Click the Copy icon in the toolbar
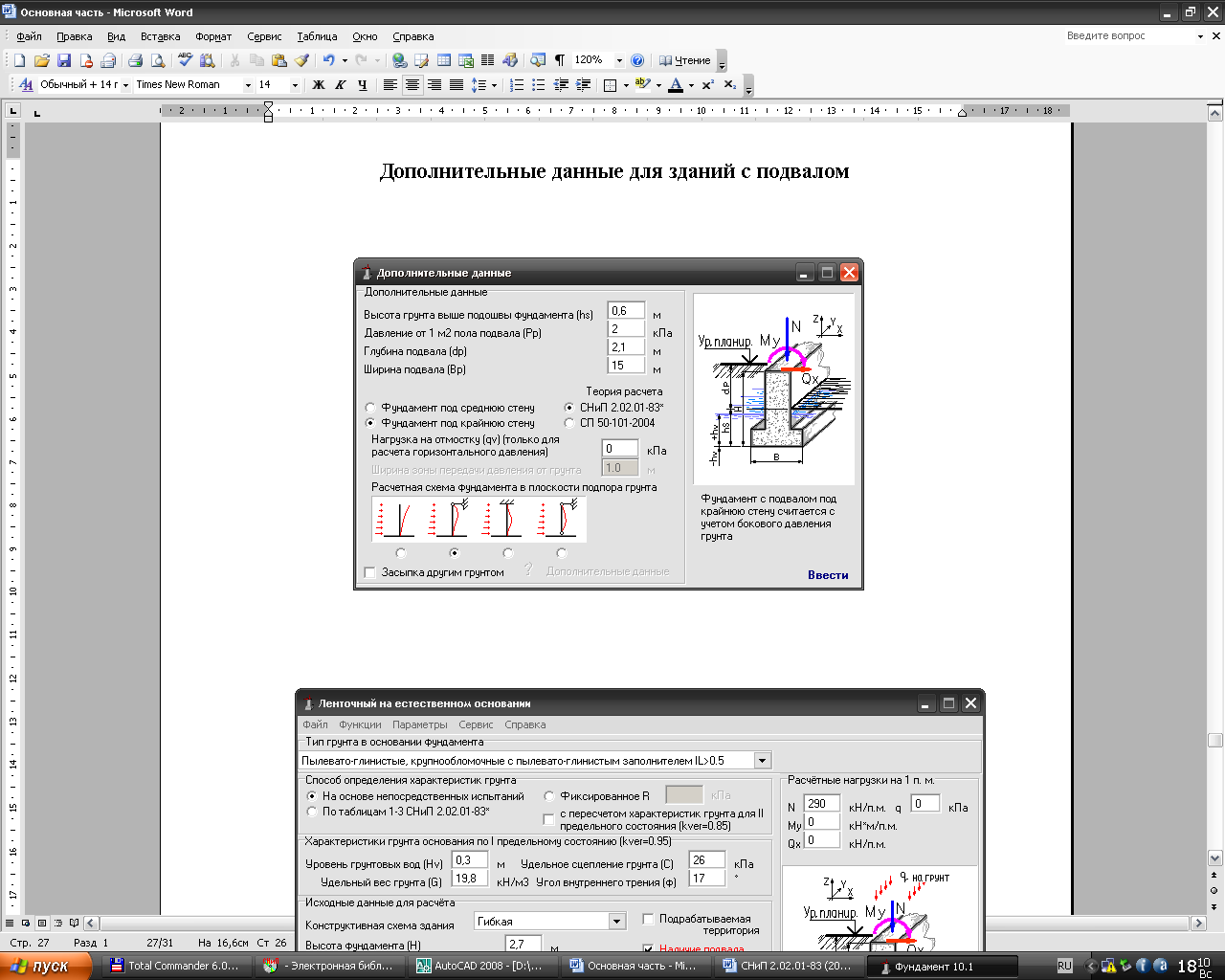The width and height of the screenshot is (1225, 980). pos(256,60)
